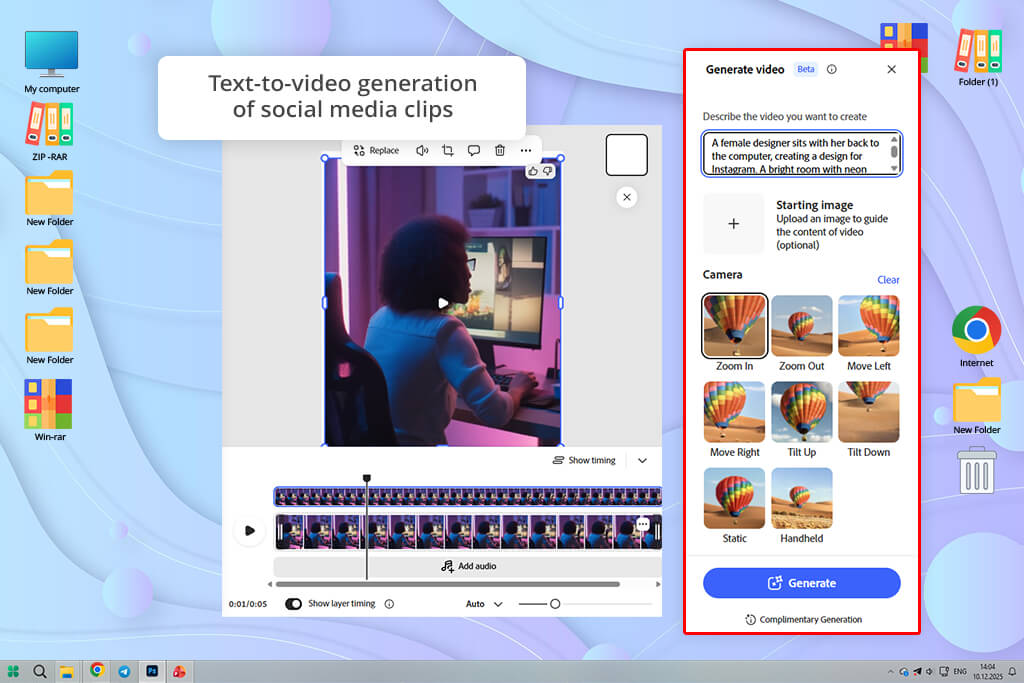This screenshot has width=1024, height=683.
Task: Click the plus to upload starting image
Action: [x=733, y=224]
